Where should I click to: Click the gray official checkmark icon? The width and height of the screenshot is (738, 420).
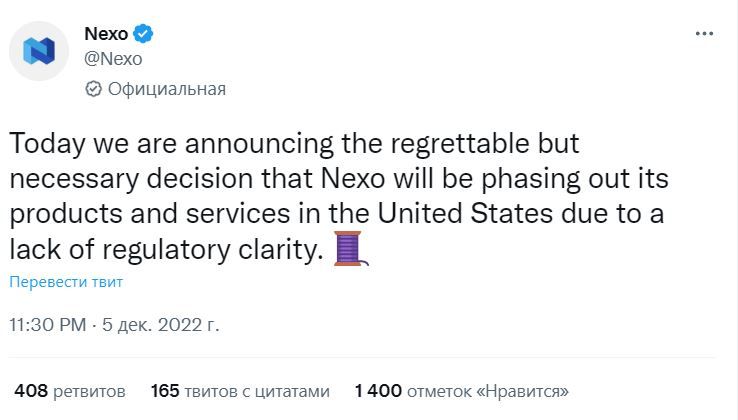tap(93, 89)
